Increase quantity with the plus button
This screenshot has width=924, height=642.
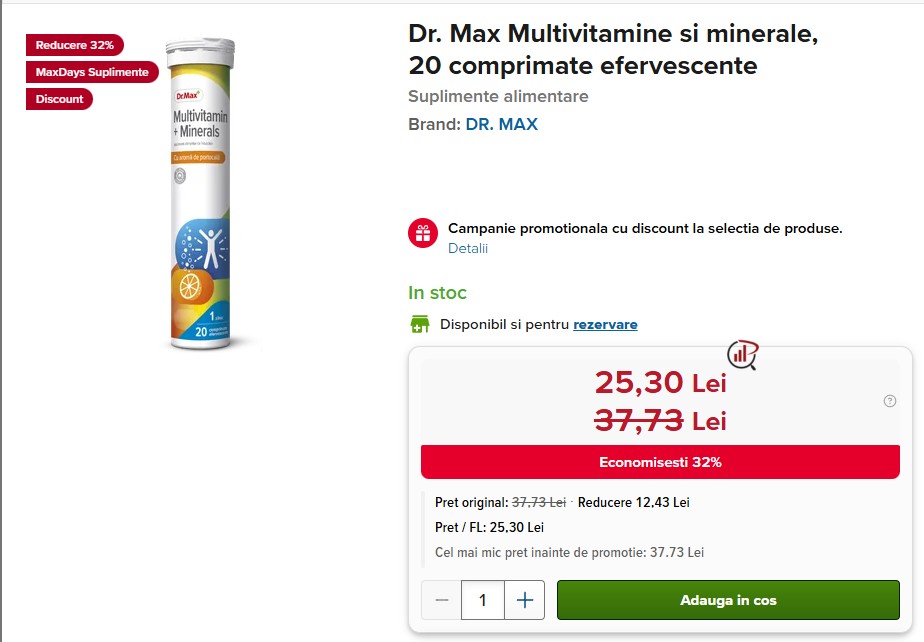pyautogui.click(x=525, y=600)
